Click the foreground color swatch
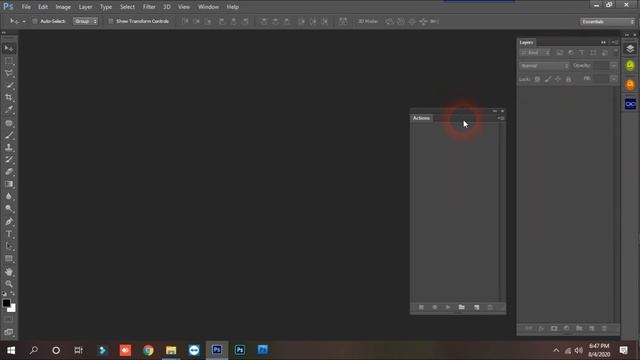This screenshot has width=640, height=360. [6, 303]
